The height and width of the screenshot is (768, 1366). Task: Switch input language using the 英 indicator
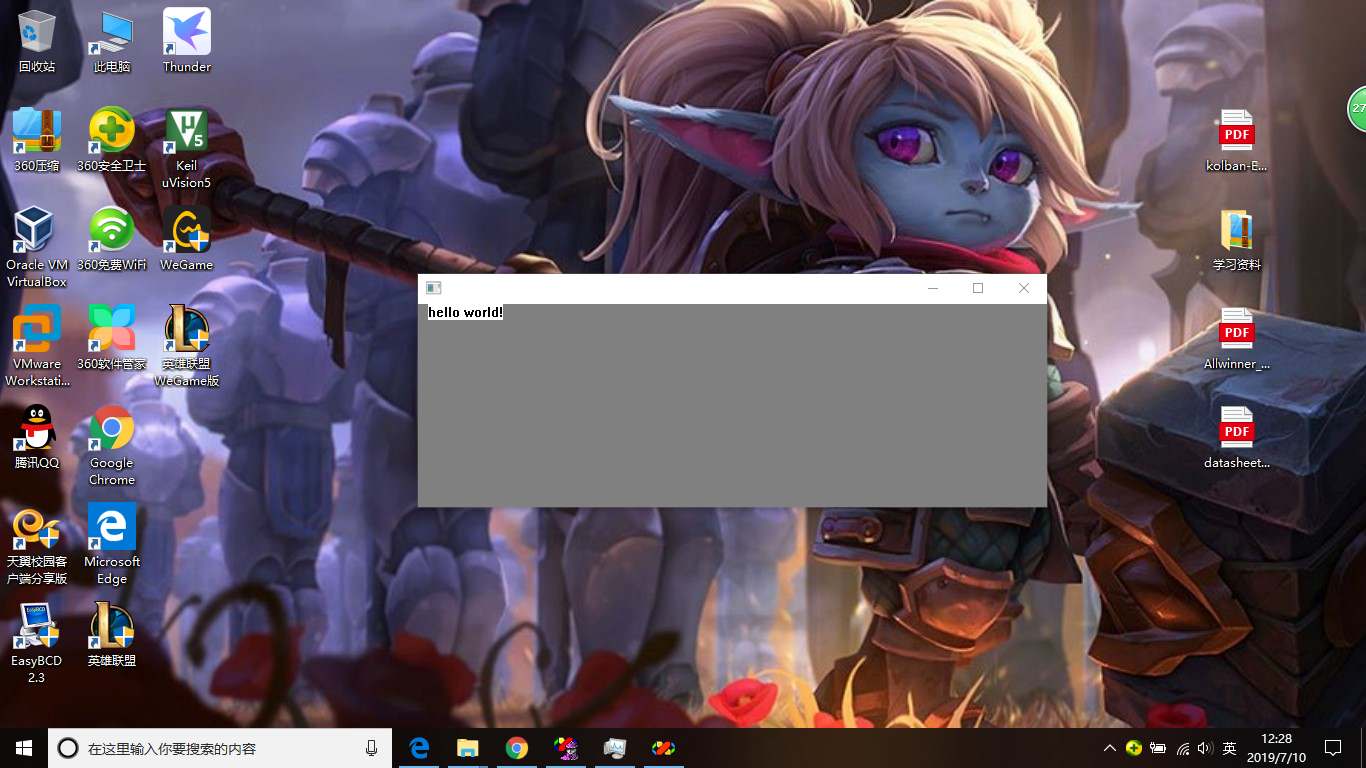[x=1229, y=748]
